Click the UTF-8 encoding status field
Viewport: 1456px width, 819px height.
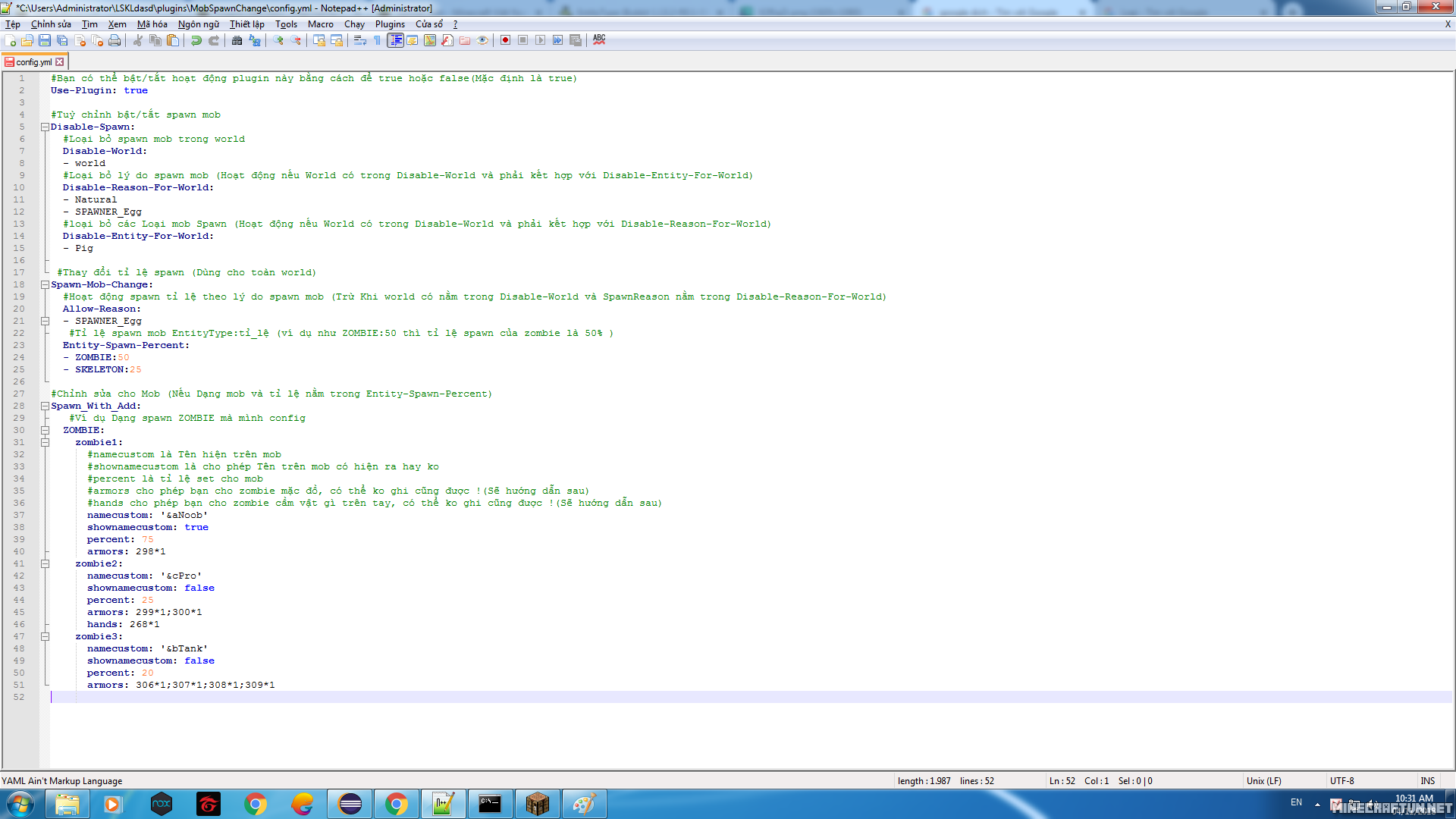click(1341, 780)
